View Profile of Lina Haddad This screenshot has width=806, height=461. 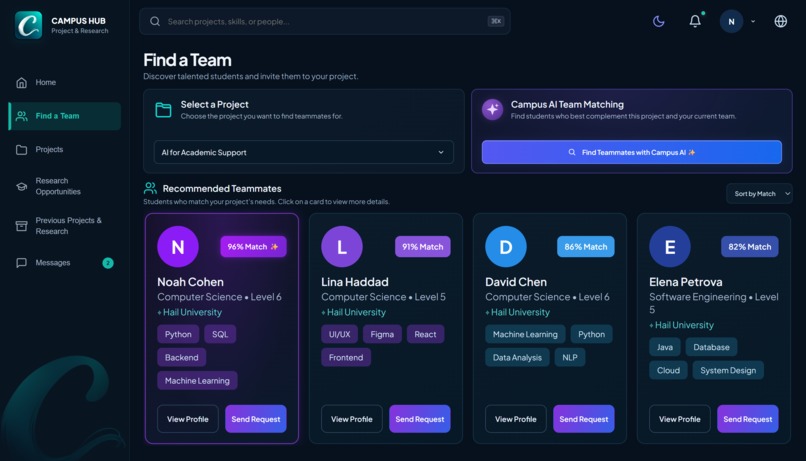(352, 419)
